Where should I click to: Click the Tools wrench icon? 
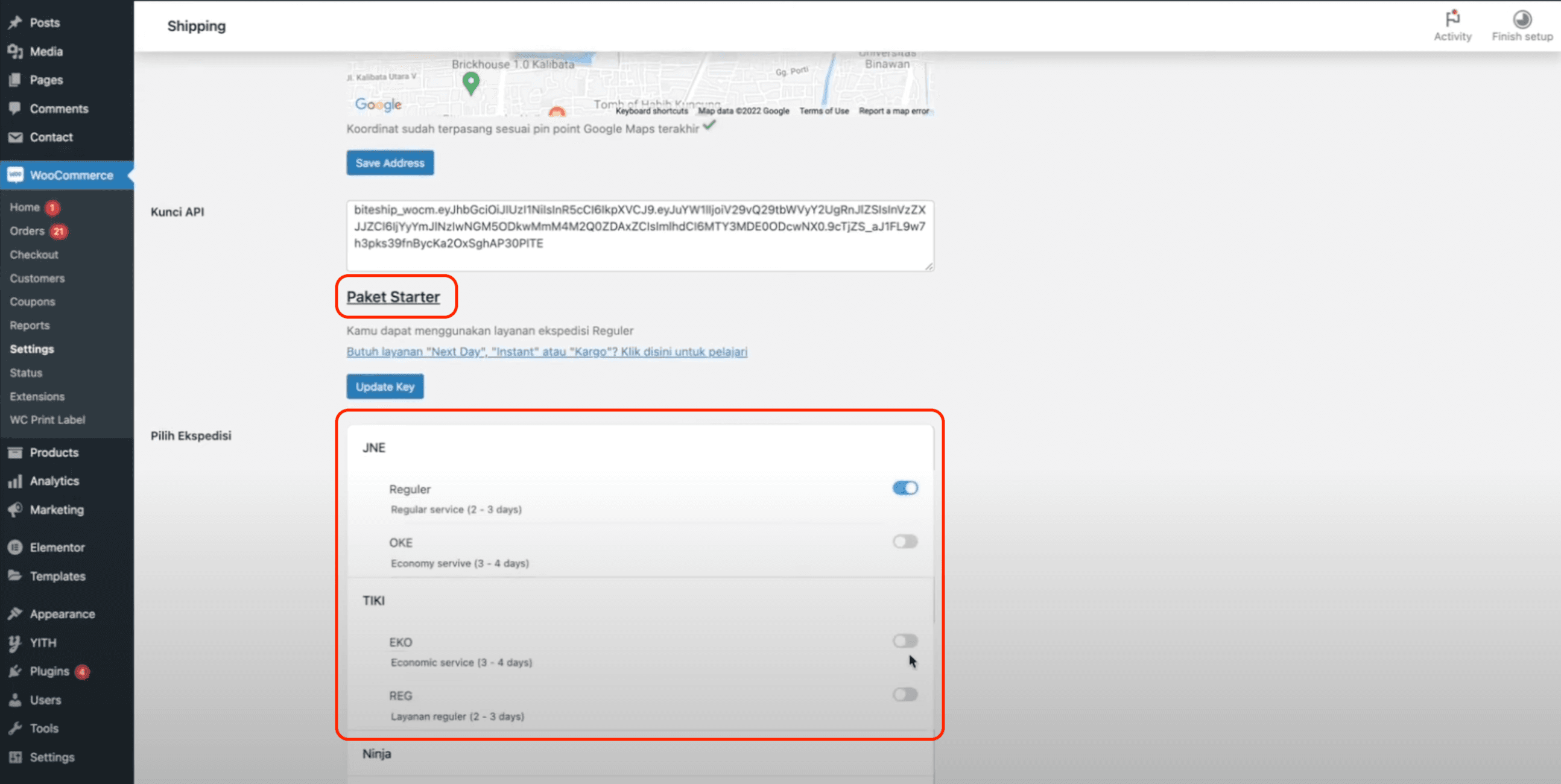coord(15,729)
